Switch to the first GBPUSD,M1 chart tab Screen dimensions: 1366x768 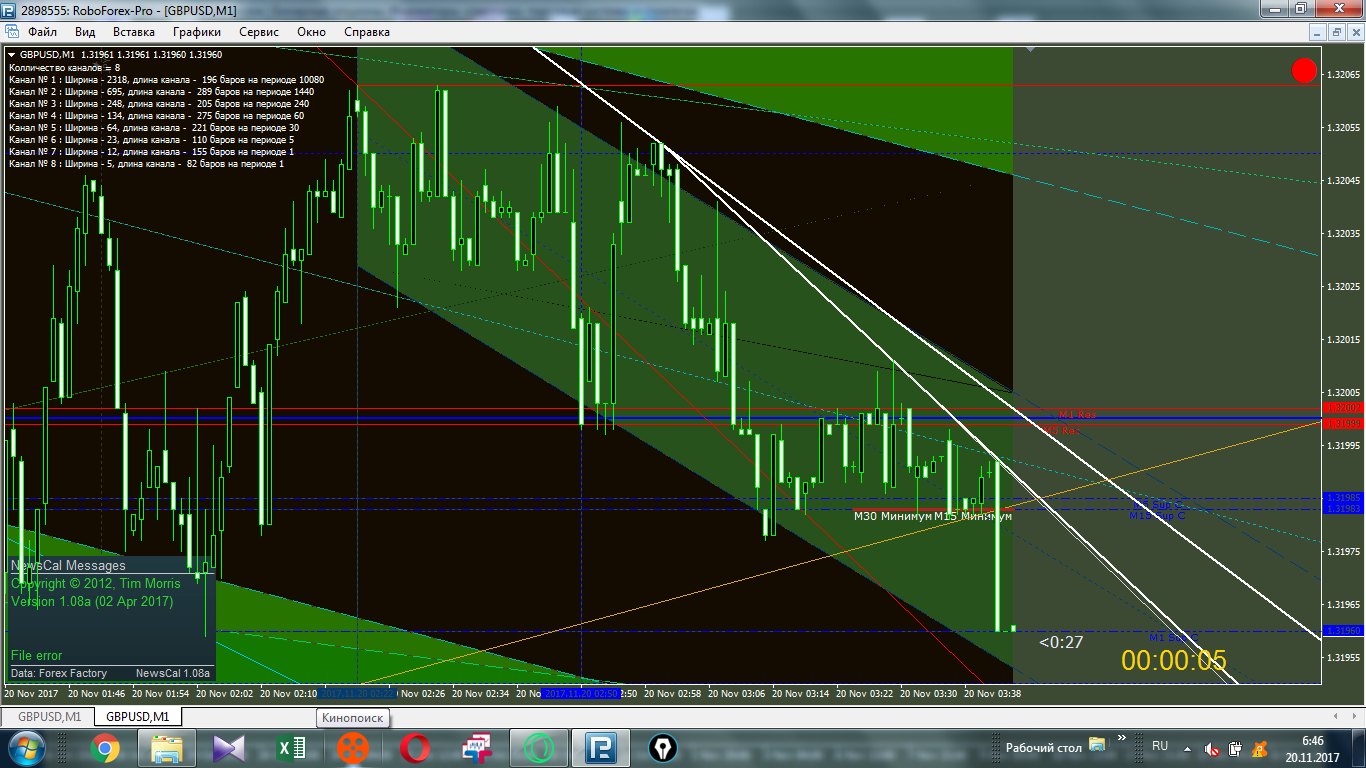coord(48,716)
